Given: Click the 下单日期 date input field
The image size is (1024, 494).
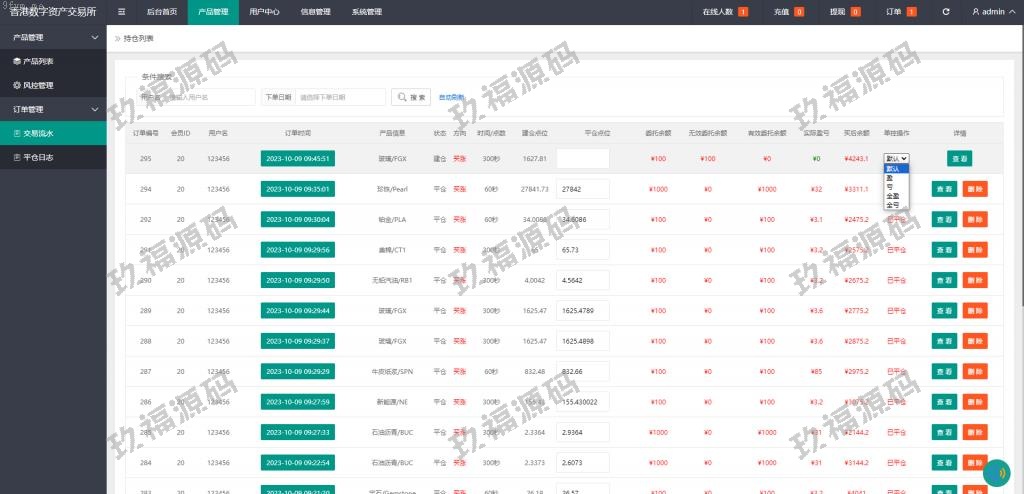Looking at the screenshot, I should 340,97.
